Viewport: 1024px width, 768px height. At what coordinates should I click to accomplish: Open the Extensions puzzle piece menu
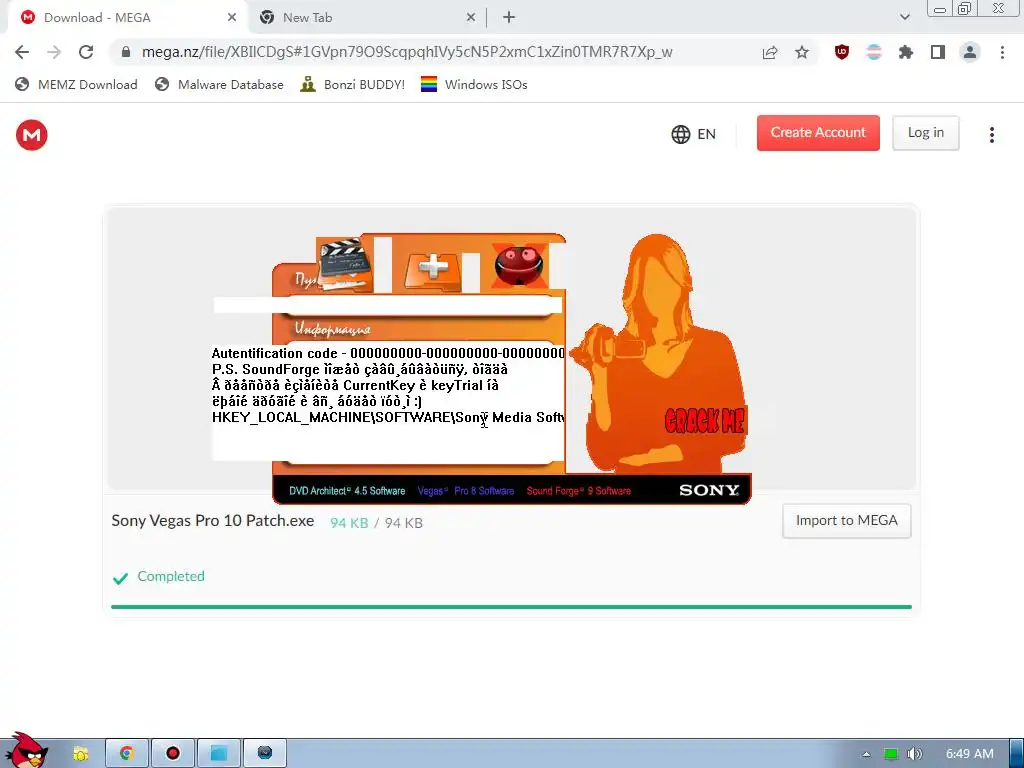pos(906,52)
